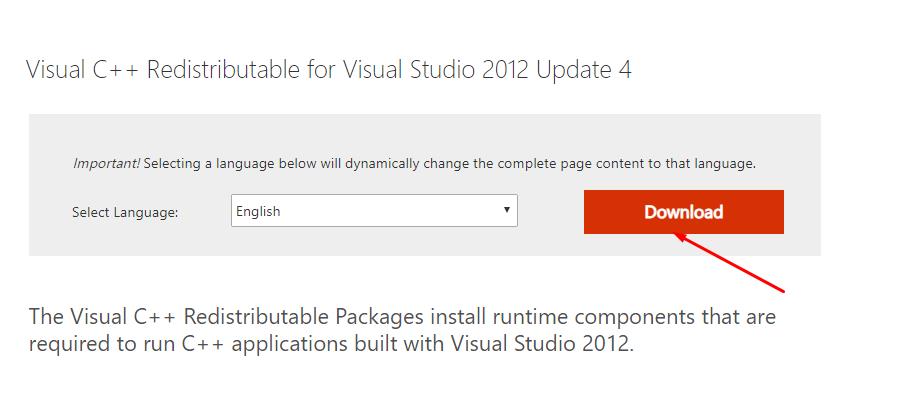Click the italic 'Important!' text

click(x=106, y=163)
